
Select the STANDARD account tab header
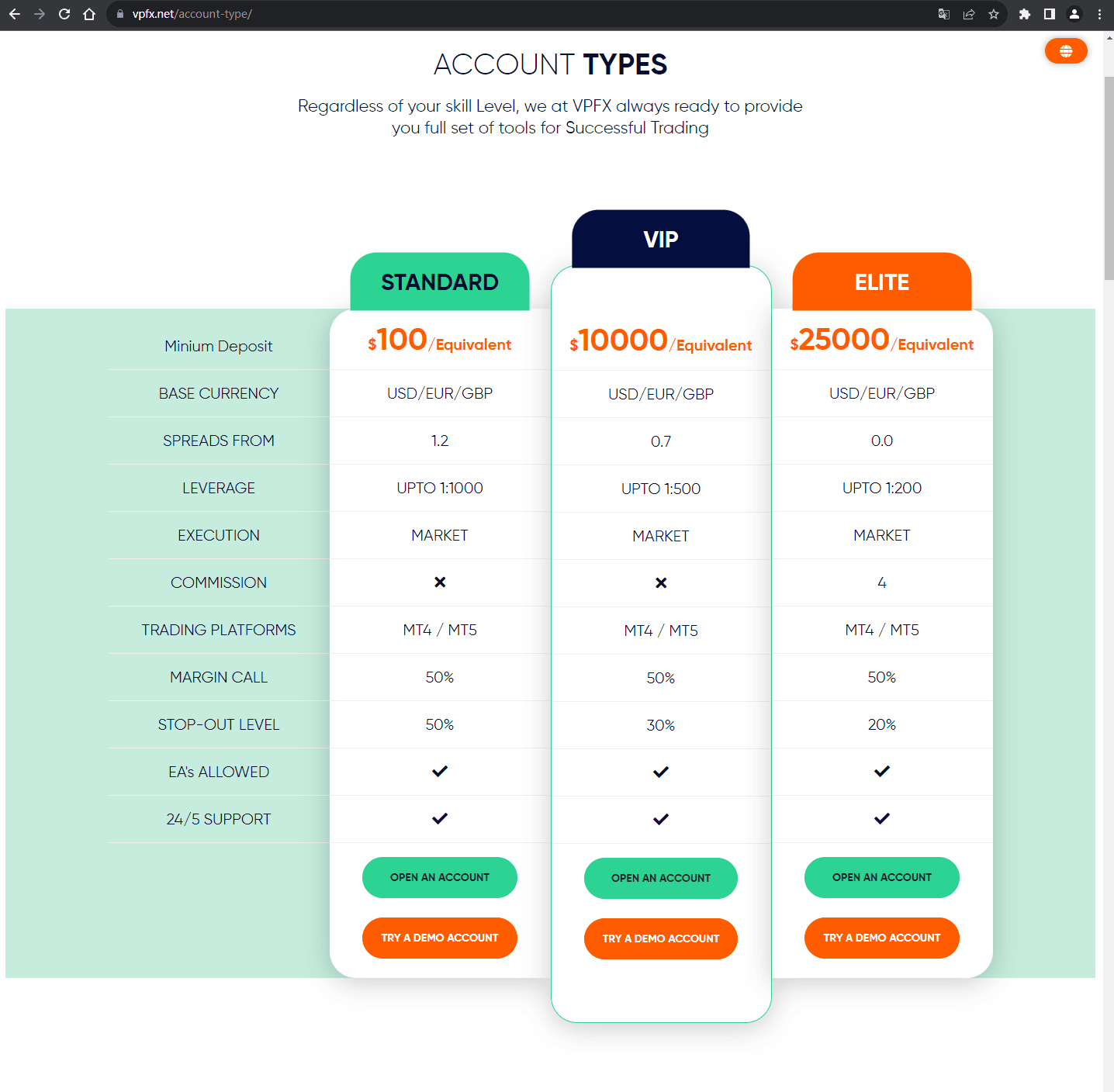[440, 282]
